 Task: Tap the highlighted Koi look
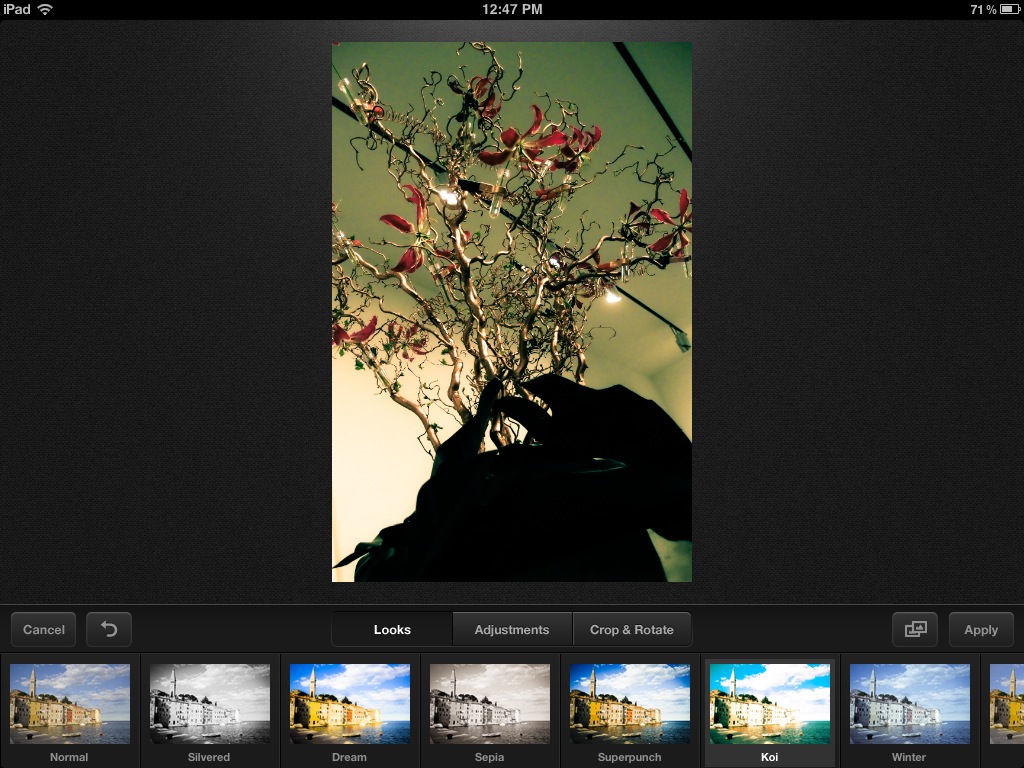769,704
